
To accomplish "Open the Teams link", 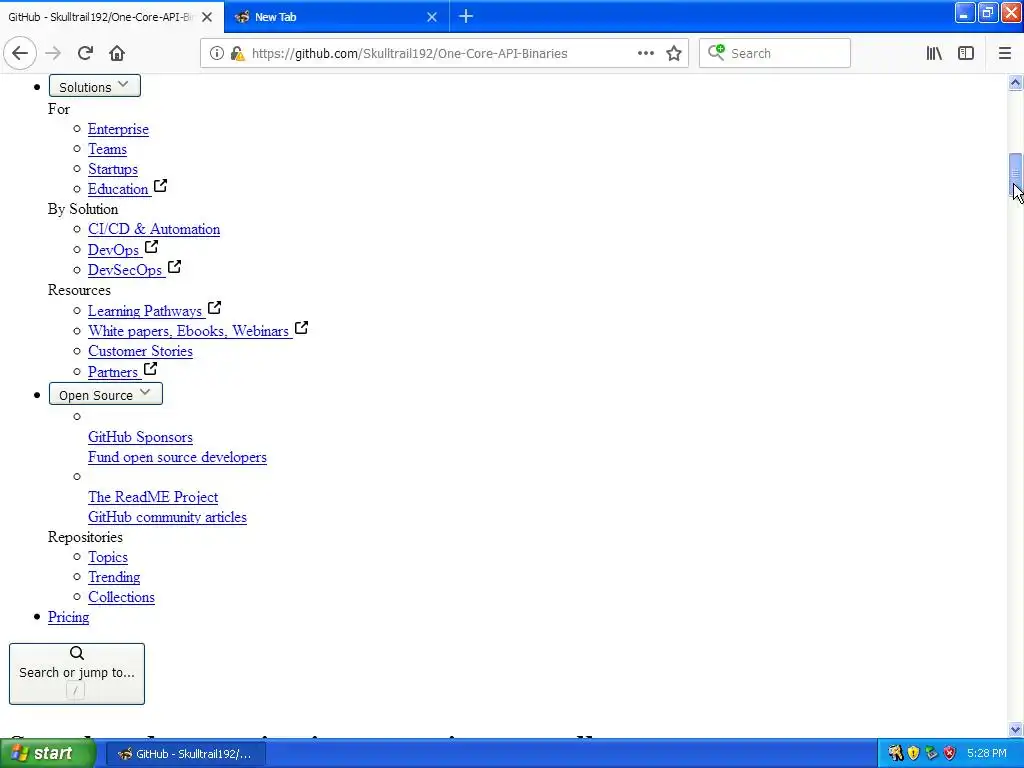I will click(107, 150).
